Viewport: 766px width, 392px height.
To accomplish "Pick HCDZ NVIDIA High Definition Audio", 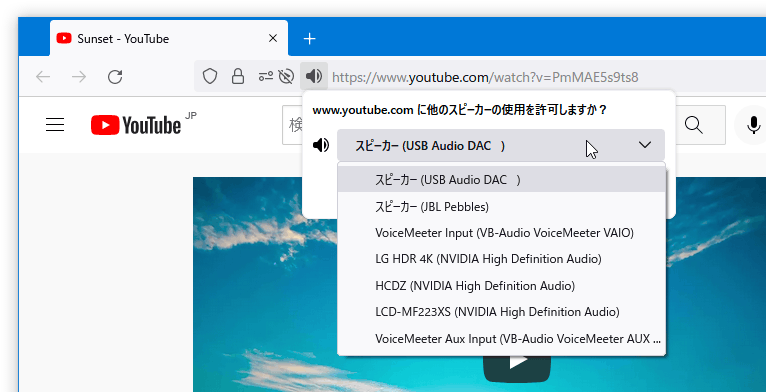I will [501, 285].
